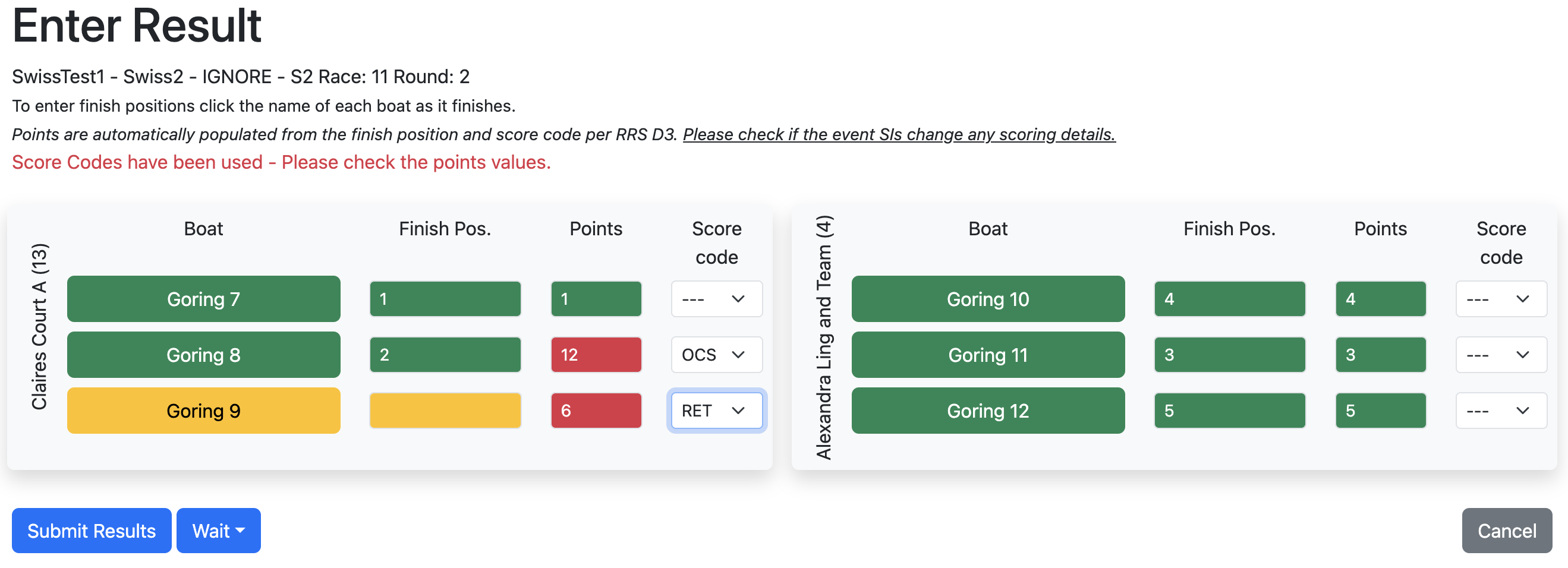Viewport: 1568px width, 568px height.
Task: Open score code dropdown for Goring 11
Action: point(1500,355)
